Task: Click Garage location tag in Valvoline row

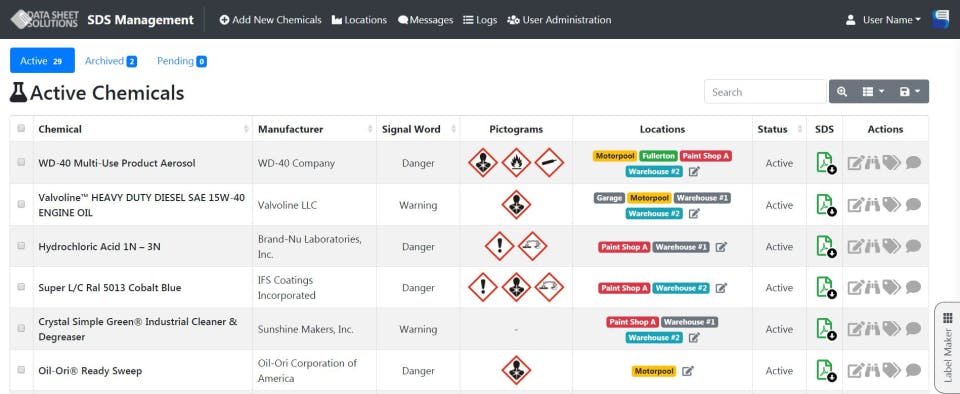Action: point(609,198)
